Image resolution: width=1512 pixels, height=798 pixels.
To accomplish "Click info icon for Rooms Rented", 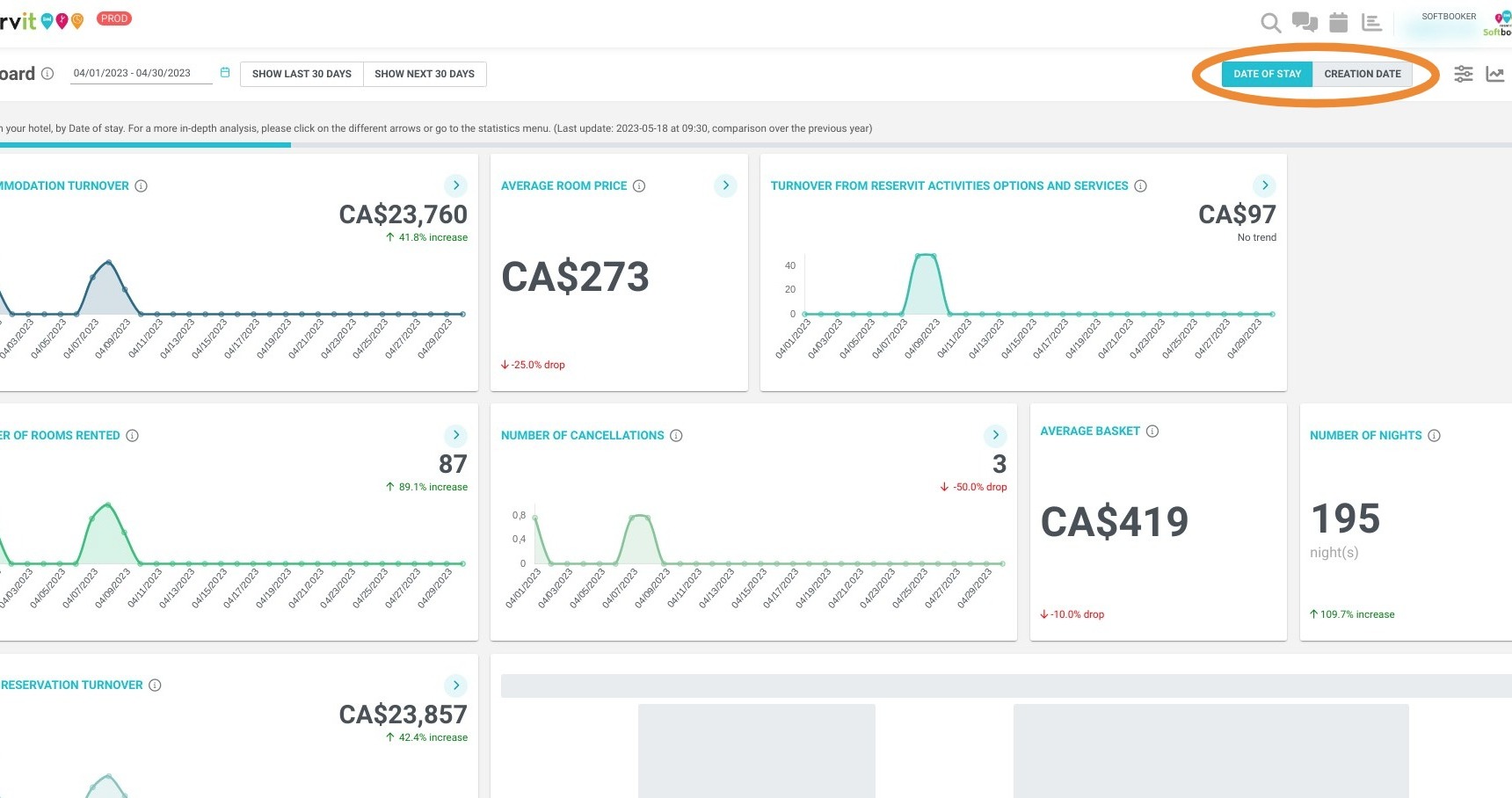I will pos(132,436).
